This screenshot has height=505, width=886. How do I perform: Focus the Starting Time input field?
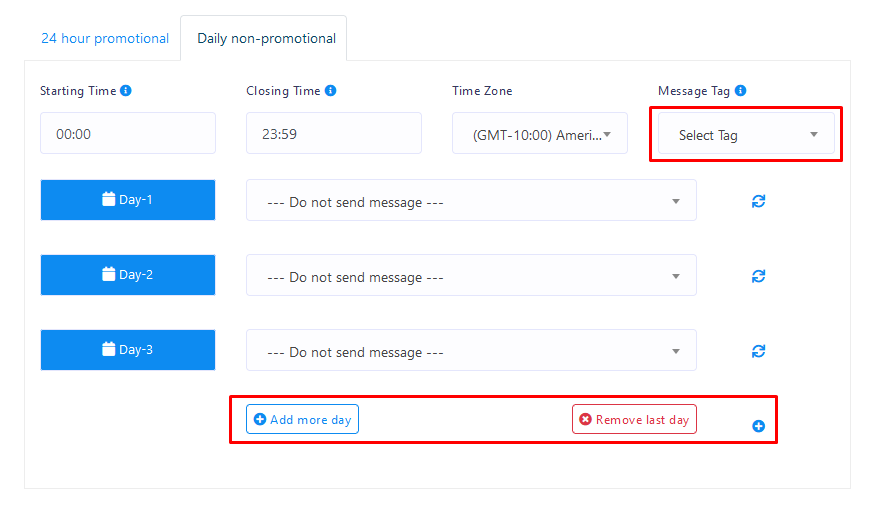coord(128,134)
